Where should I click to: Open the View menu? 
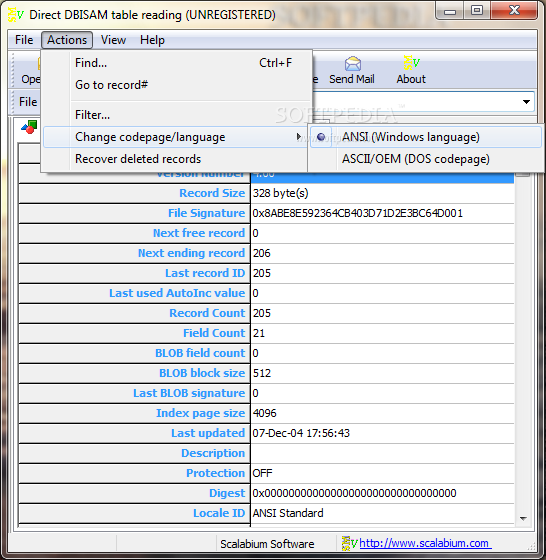pos(113,40)
